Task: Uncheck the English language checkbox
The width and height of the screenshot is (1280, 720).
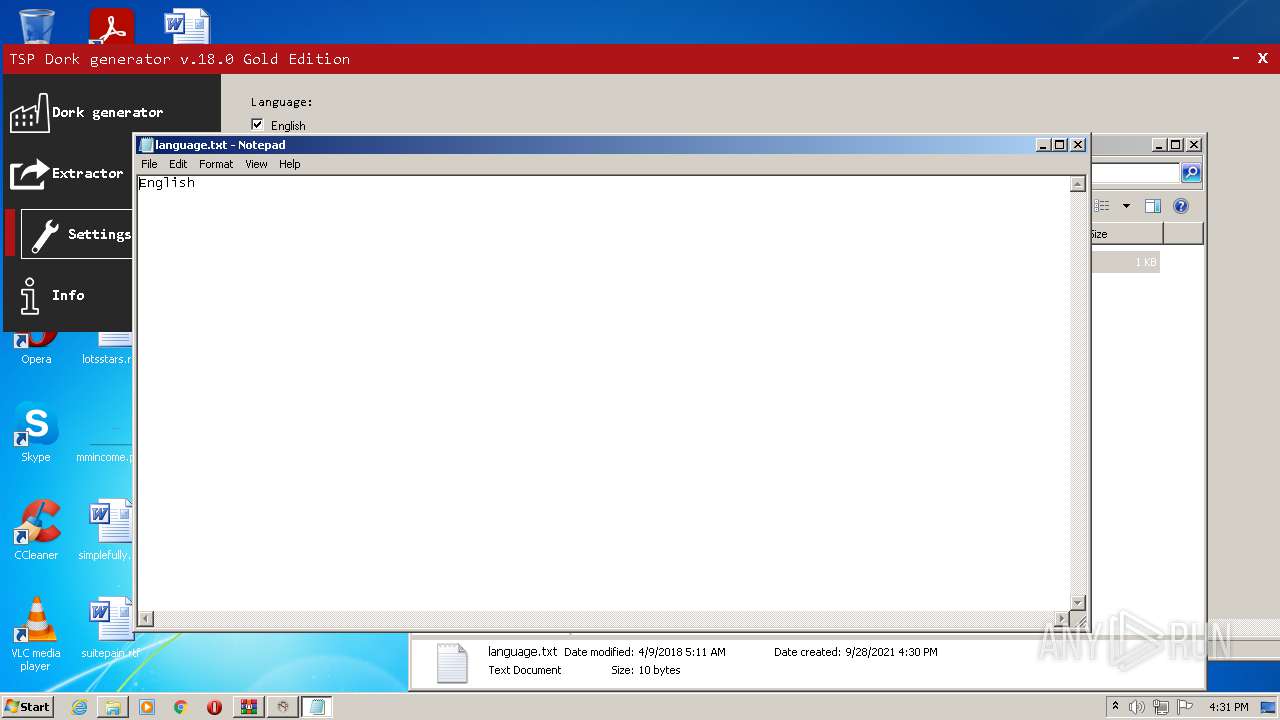Action: pyautogui.click(x=257, y=124)
